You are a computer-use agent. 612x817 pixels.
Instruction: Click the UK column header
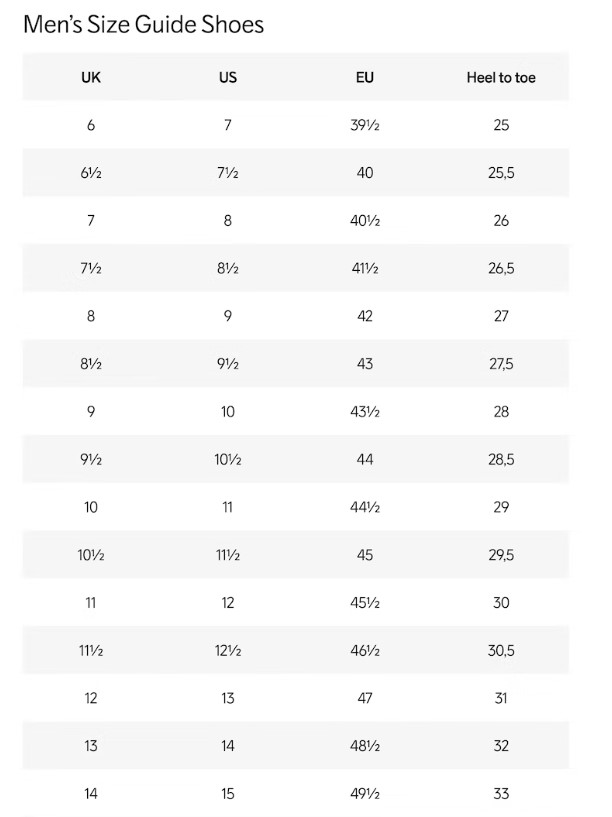[91, 77]
